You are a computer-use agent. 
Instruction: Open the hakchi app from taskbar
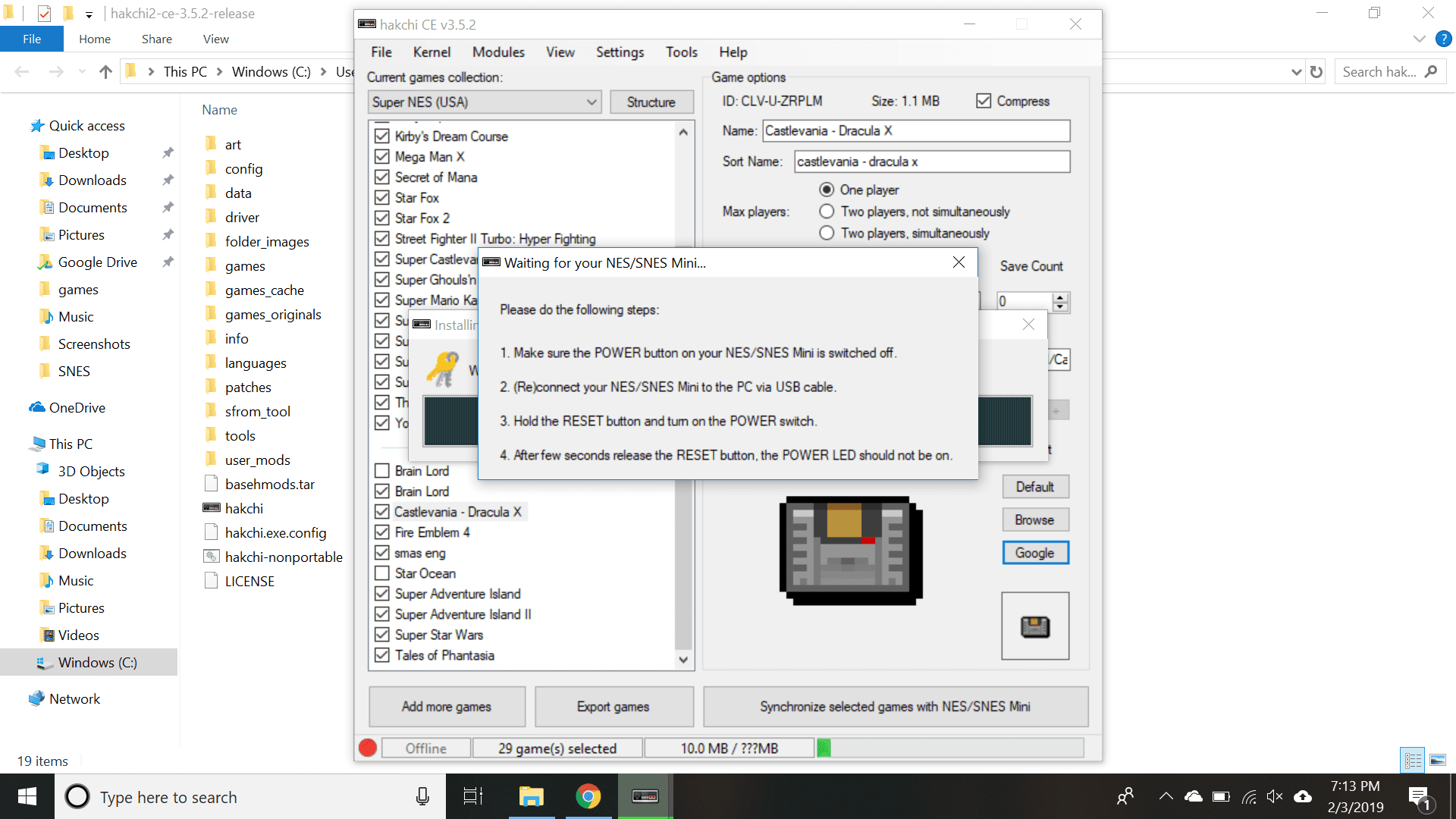645,796
